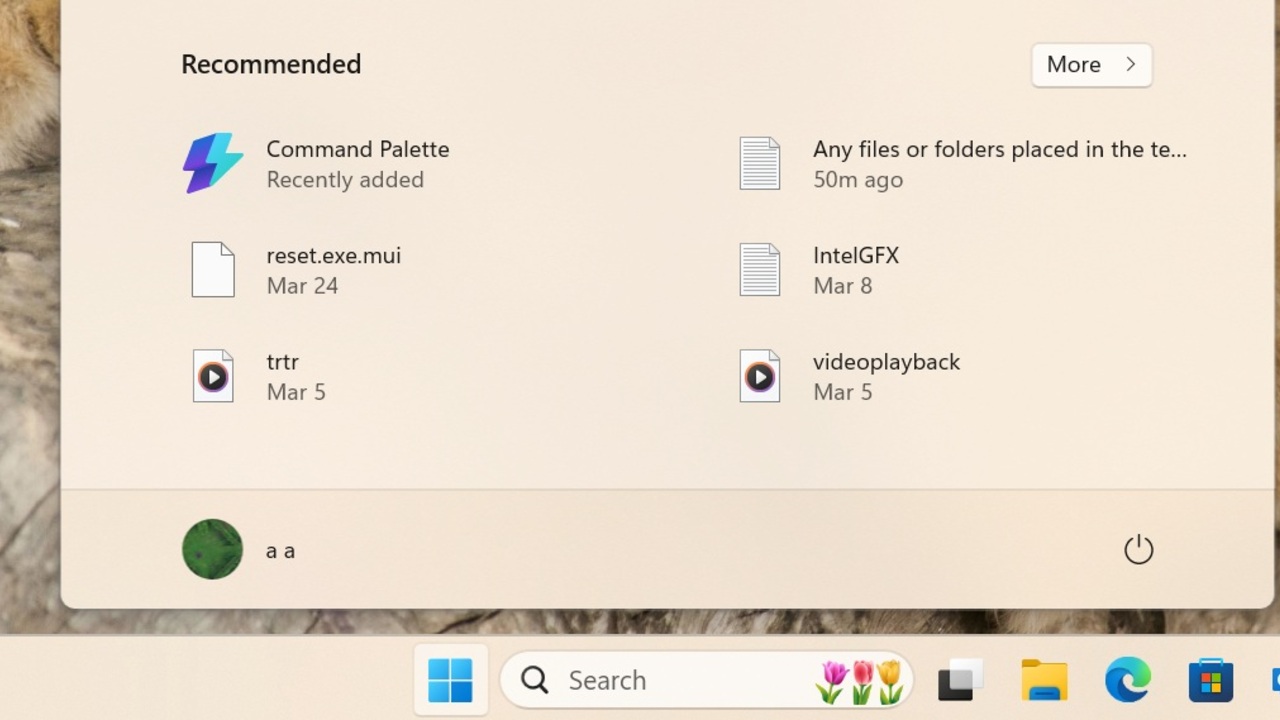This screenshot has height=720, width=1280.
Task: Click the user a a profile picture
Action: tap(212, 549)
